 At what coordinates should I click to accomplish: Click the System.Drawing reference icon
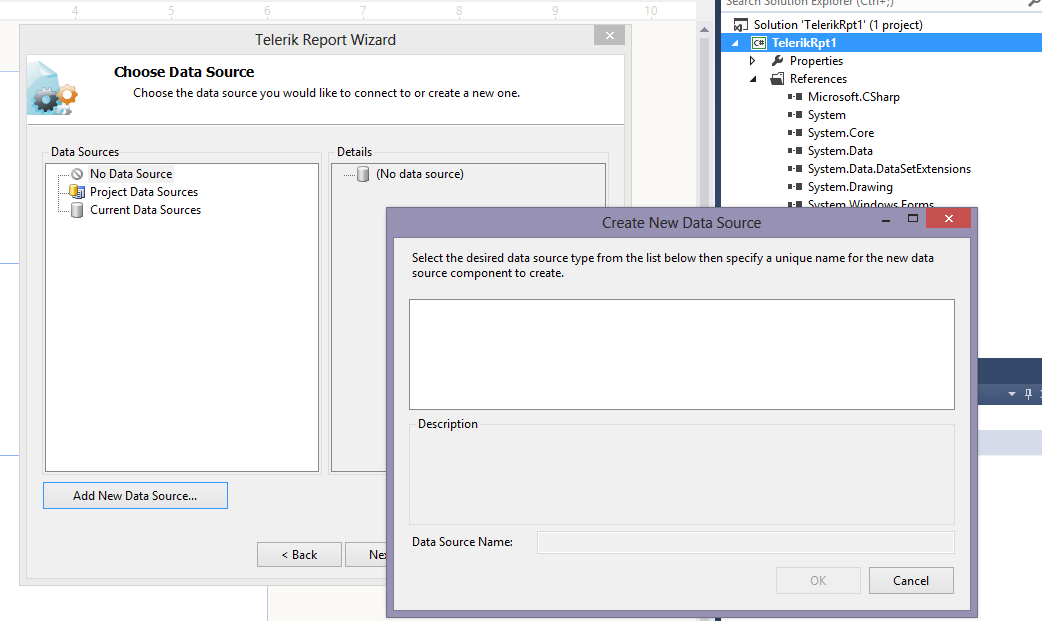(795, 186)
